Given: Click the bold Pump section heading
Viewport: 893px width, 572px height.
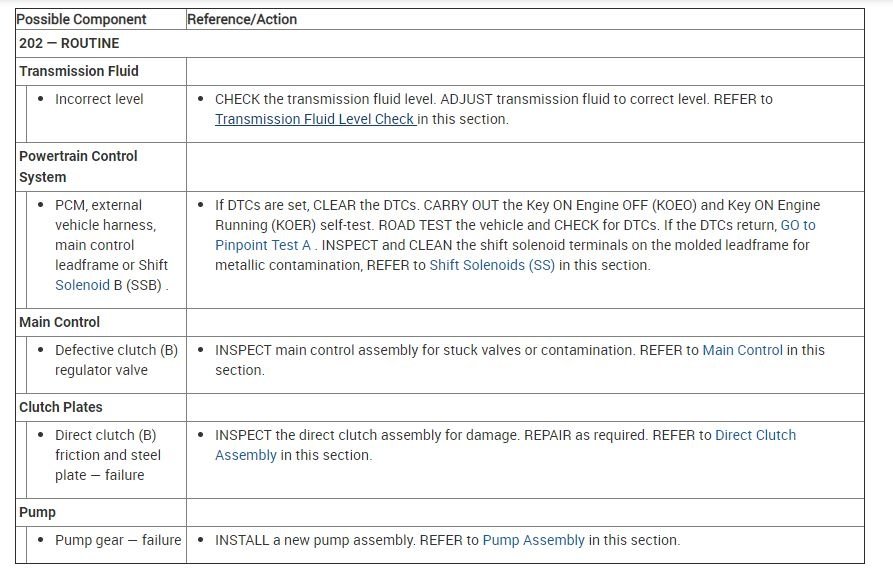Looking at the screenshot, I should [36, 512].
